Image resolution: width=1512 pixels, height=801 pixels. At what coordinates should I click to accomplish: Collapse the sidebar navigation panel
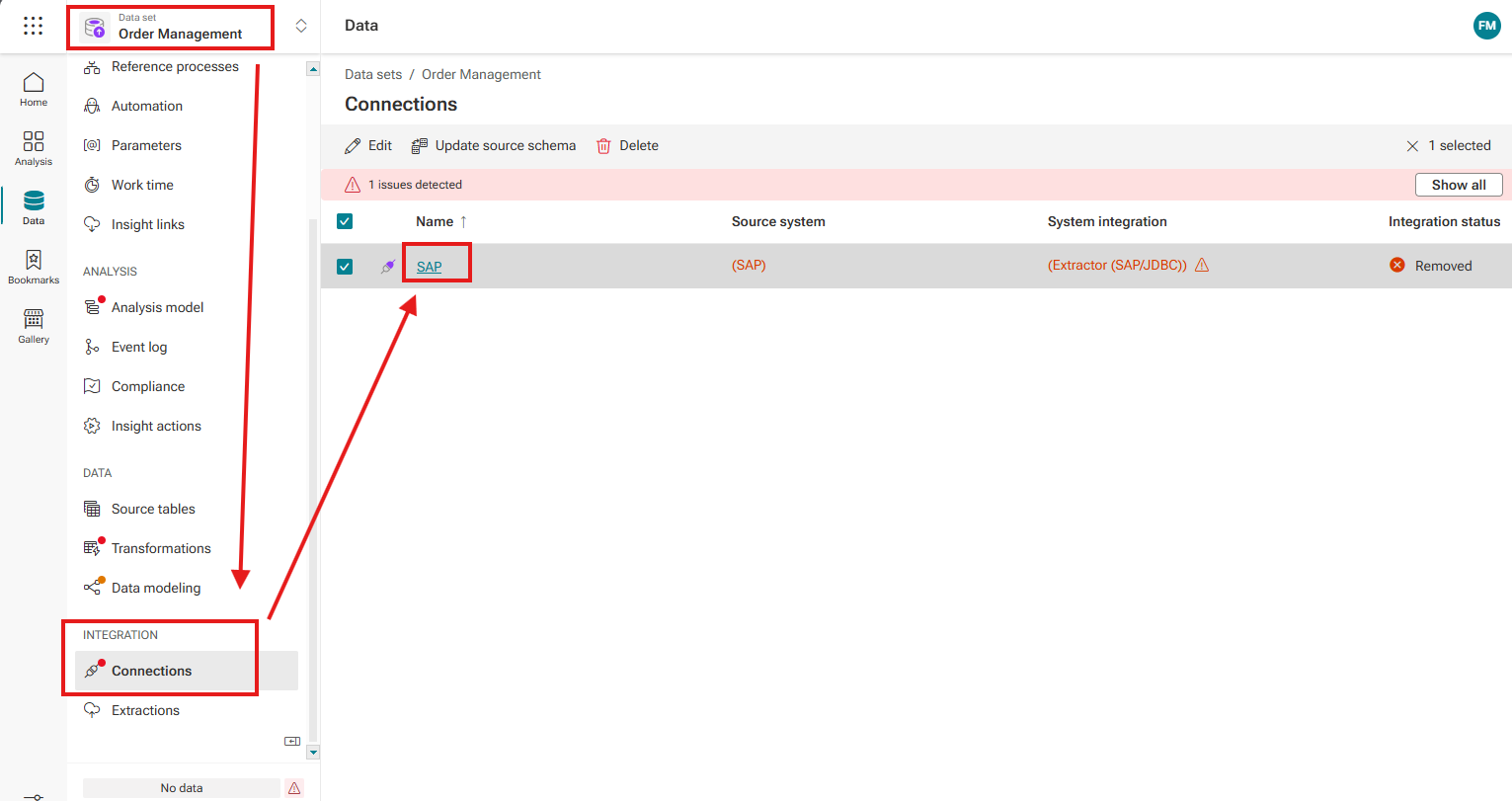pyautogui.click(x=292, y=741)
